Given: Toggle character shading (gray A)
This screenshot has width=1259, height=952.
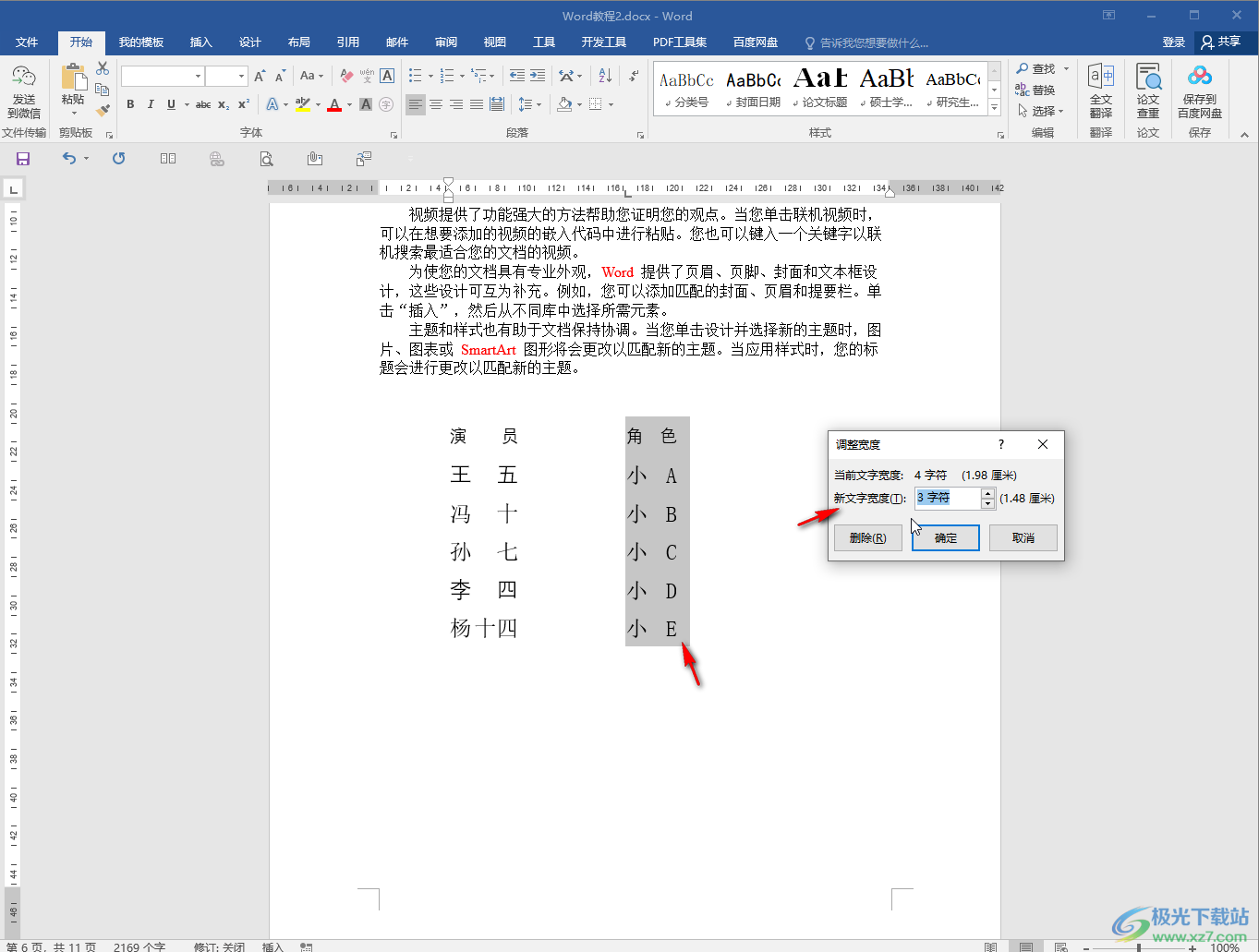Looking at the screenshot, I should pos(366,104).
